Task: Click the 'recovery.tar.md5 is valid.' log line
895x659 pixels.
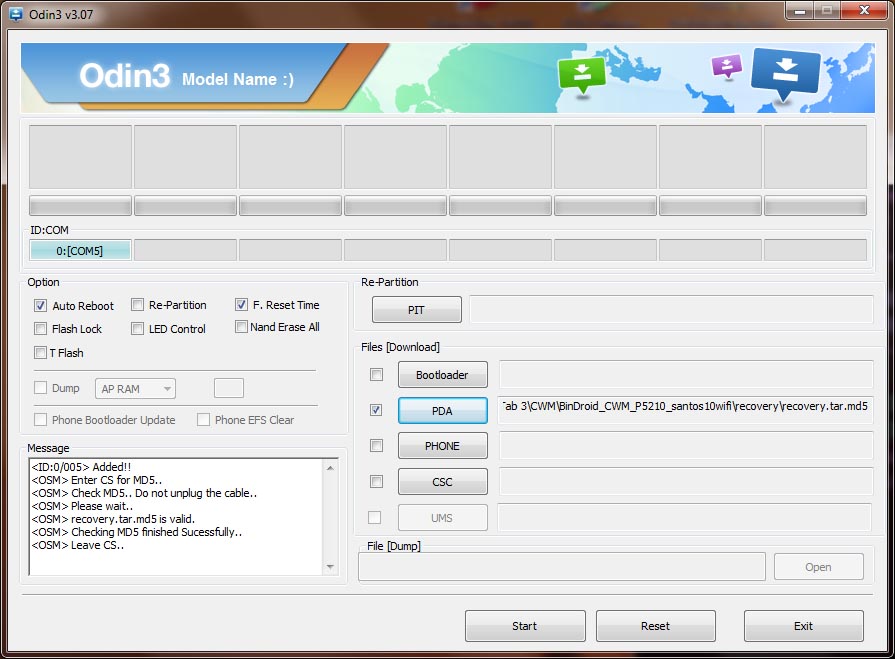Action: [113, 519]
